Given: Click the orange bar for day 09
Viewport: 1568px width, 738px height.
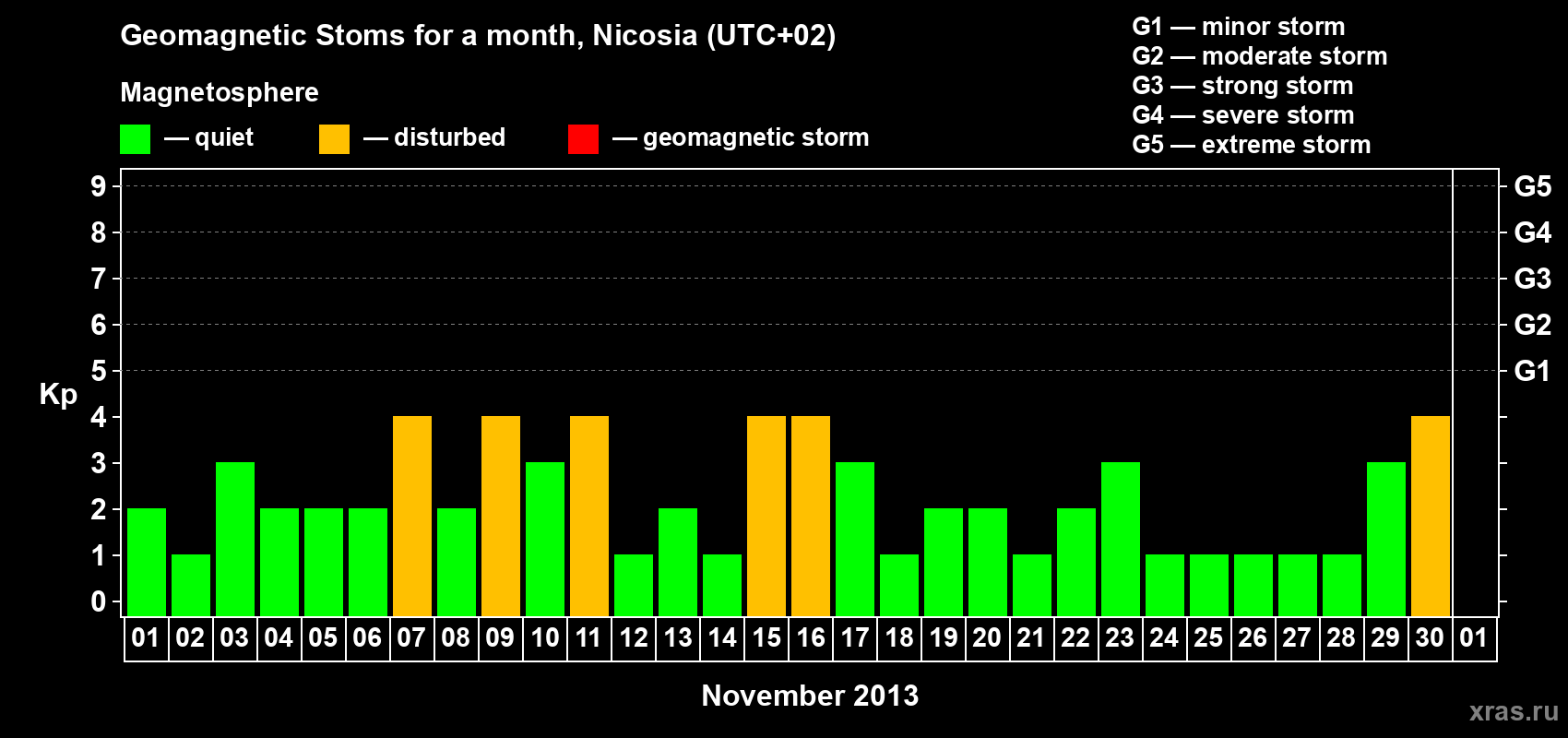Looking at the screenshot, I should (x=501, y=516).
